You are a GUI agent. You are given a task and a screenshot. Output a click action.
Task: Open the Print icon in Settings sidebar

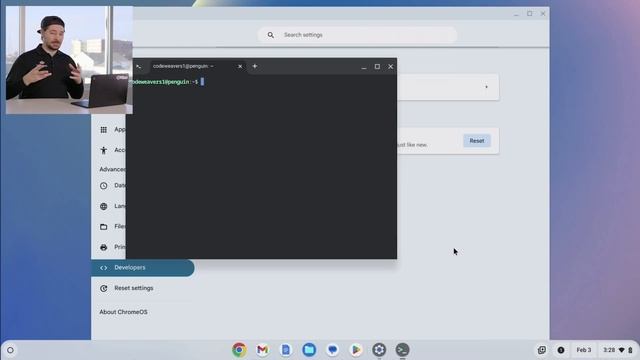(104, 247)
